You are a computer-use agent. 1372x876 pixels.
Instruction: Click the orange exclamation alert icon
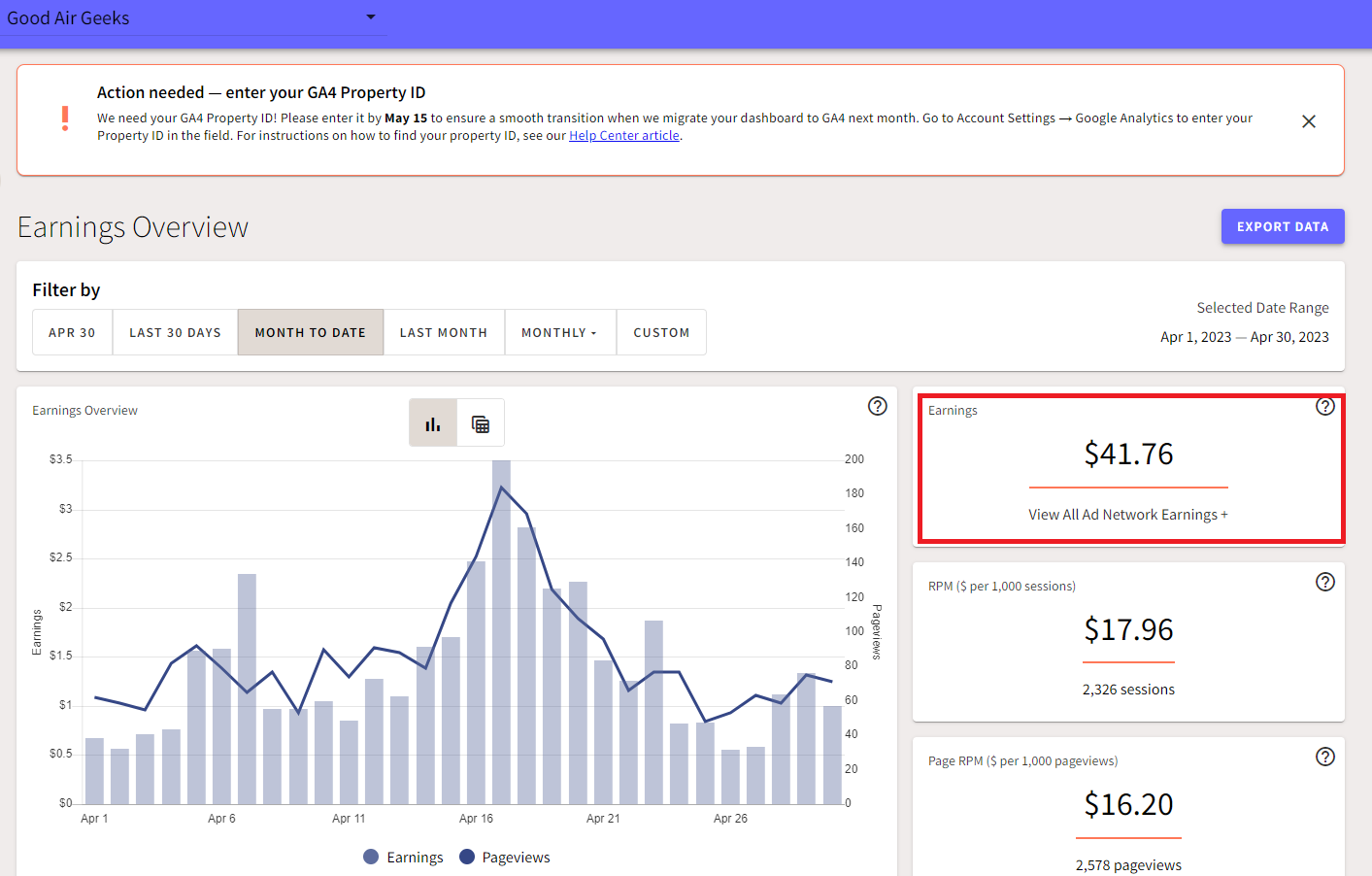coord(65,118)
